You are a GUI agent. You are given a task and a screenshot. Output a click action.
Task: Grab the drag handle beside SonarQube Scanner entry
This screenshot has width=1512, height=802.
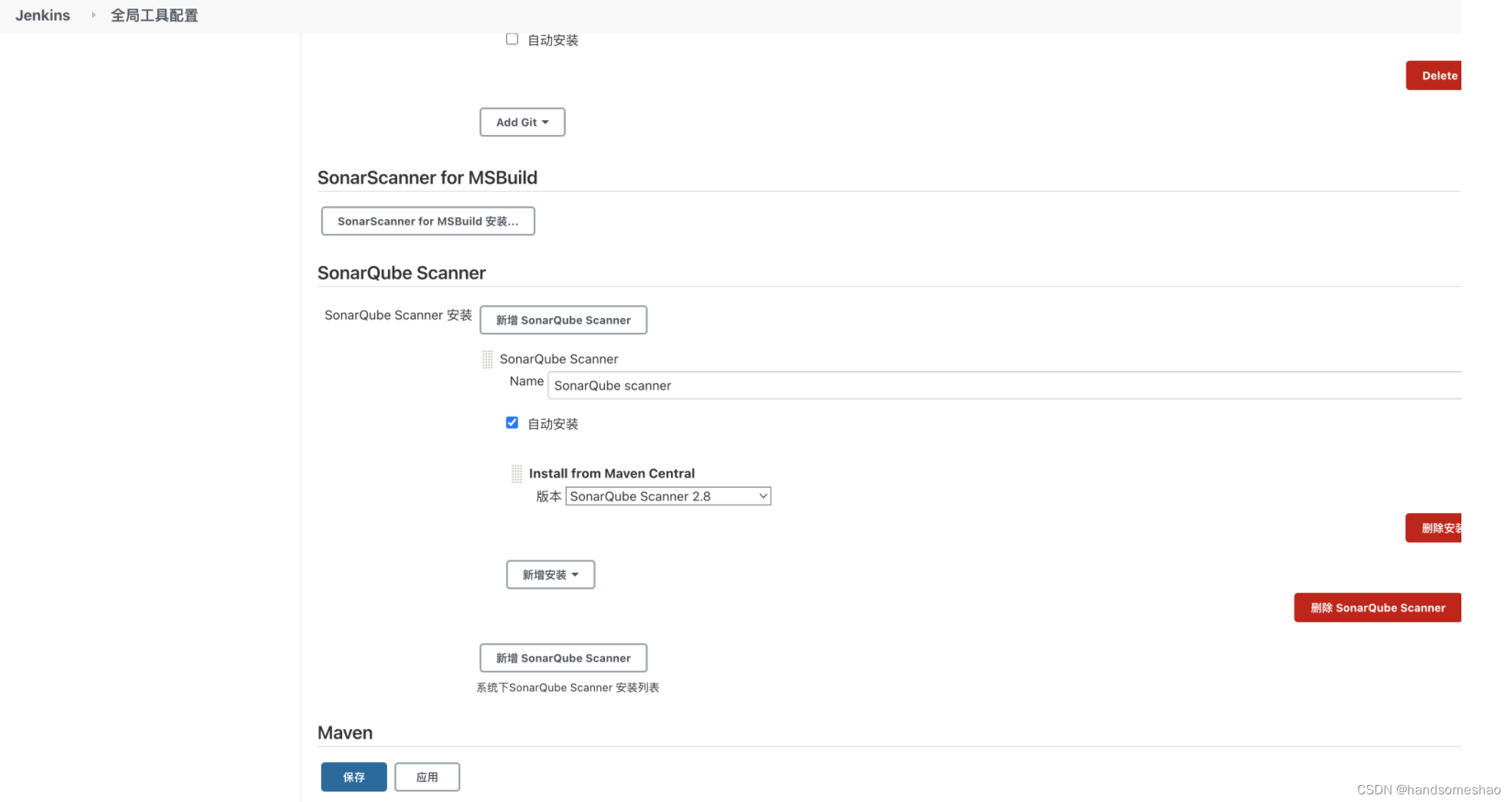point(488,359)
